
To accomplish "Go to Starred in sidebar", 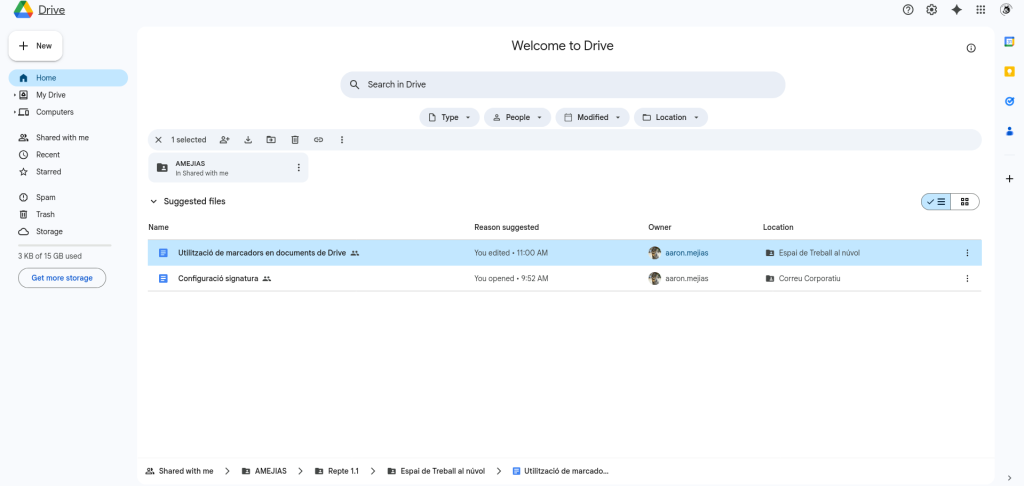I will pyautogui.click(x=48, y=172).
